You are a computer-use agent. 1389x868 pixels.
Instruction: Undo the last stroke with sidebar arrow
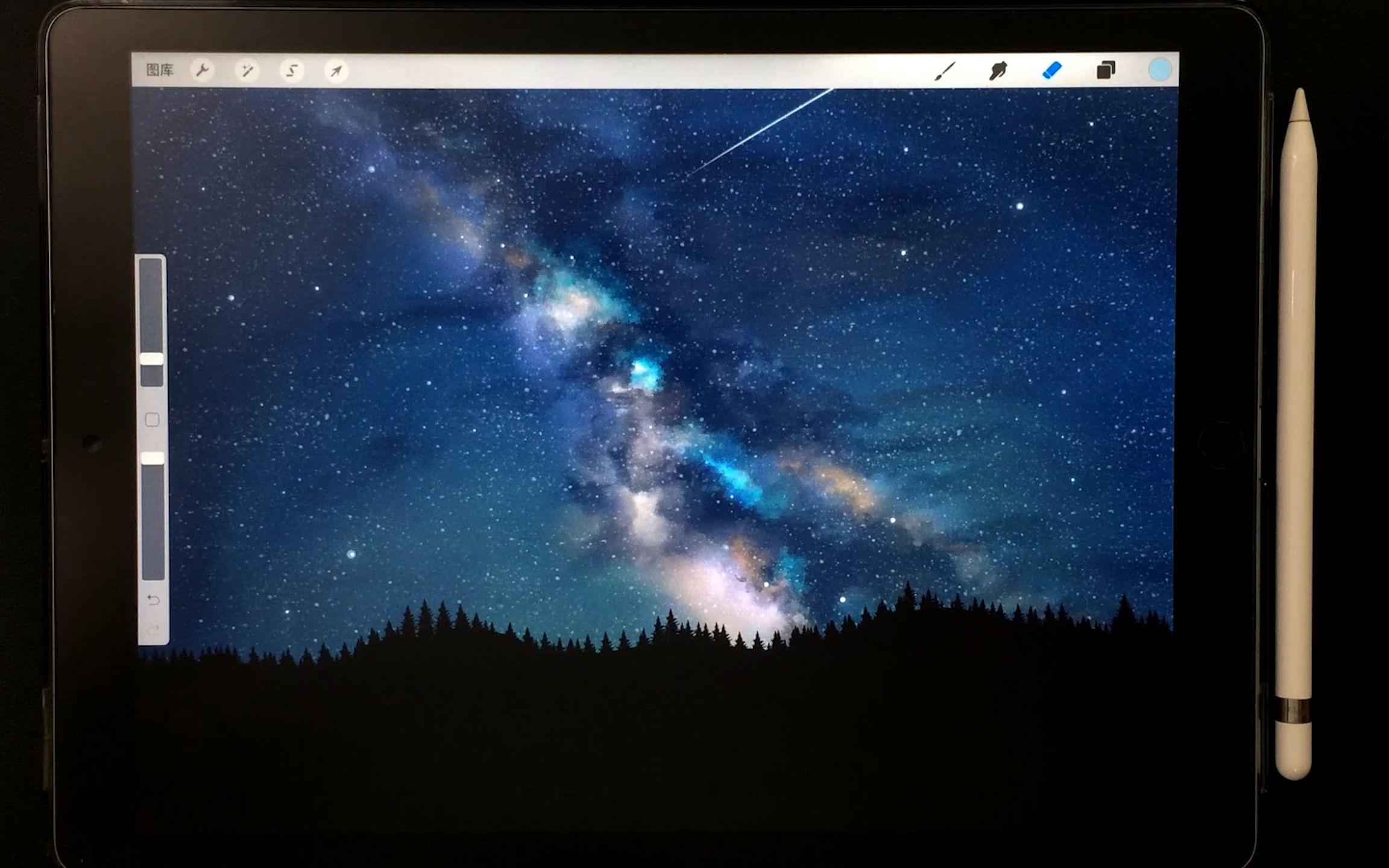click(153, 600)
